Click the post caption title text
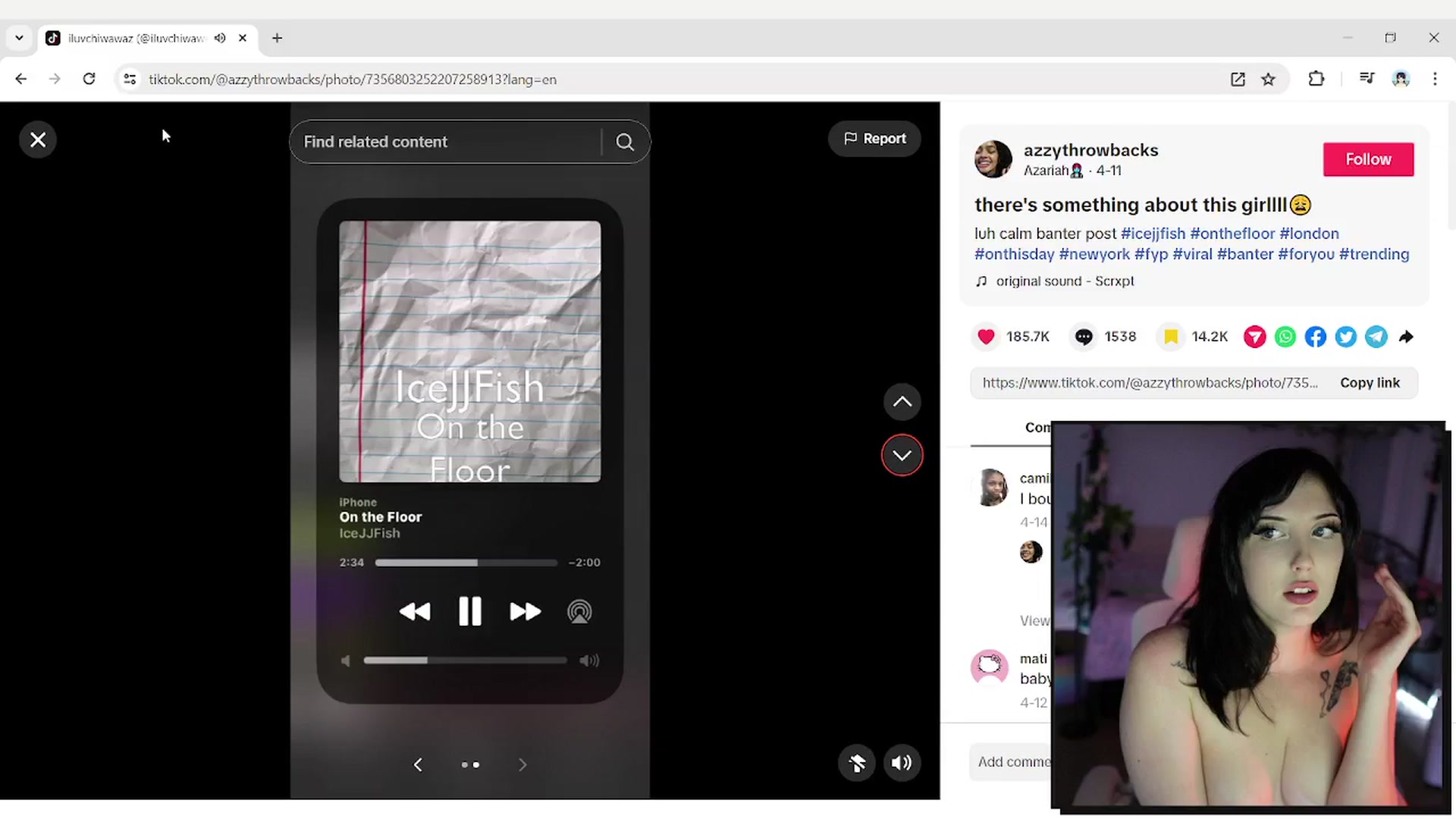 coord(1143,205)
